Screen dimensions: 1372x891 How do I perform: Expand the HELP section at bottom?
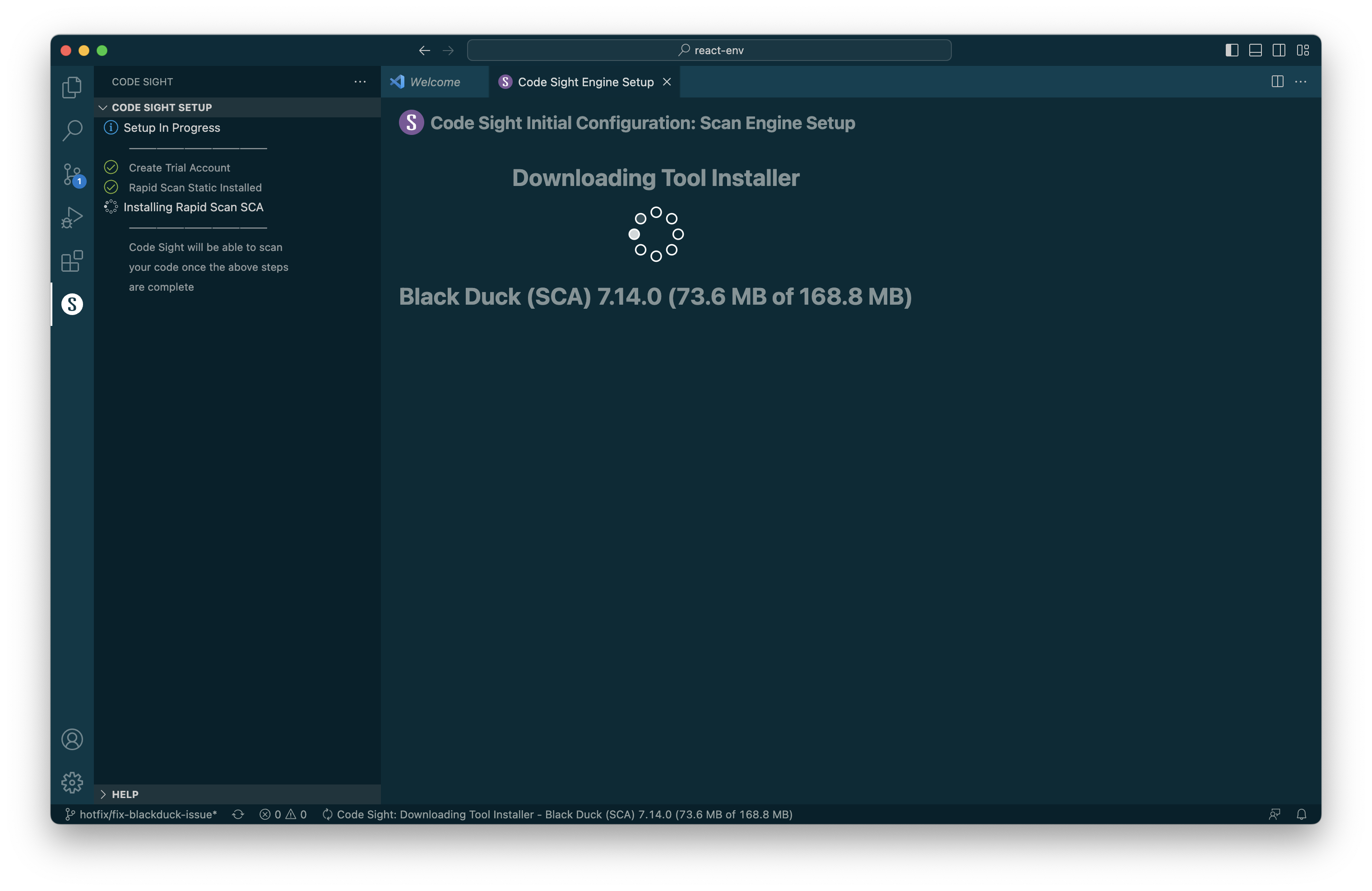tap(104, 794)
